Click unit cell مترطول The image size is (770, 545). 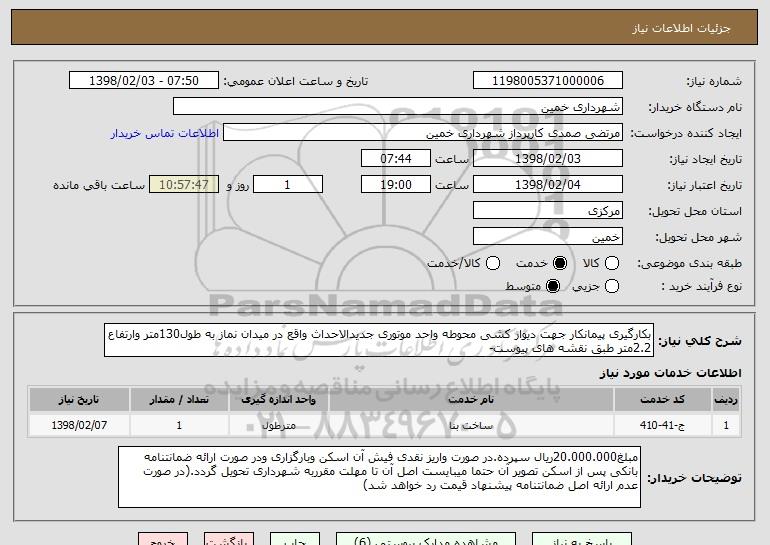278,425
